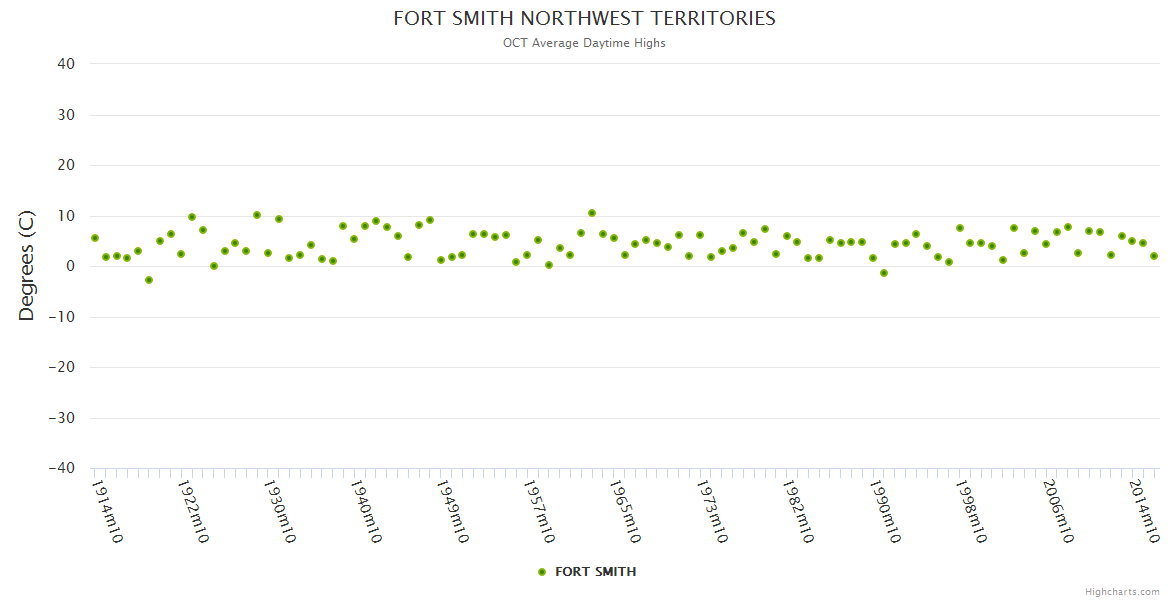Click the highest data point near 1963
This screenshot has width=1170, height=600.
click(x=592, y=213)
